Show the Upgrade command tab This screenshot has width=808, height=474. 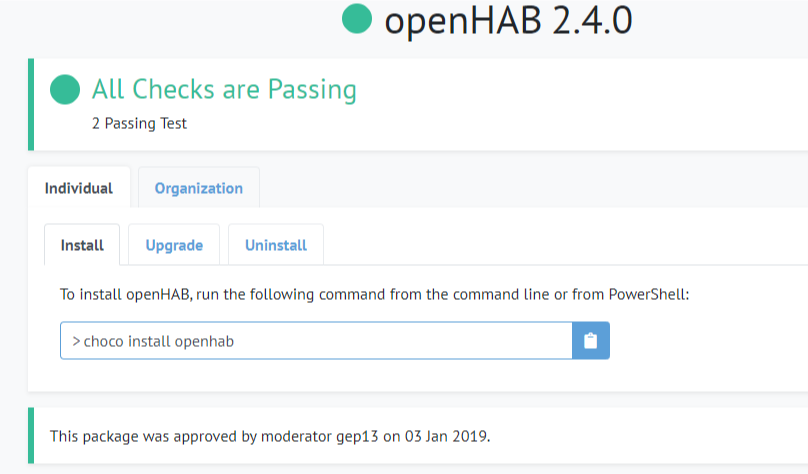[174, 245]
